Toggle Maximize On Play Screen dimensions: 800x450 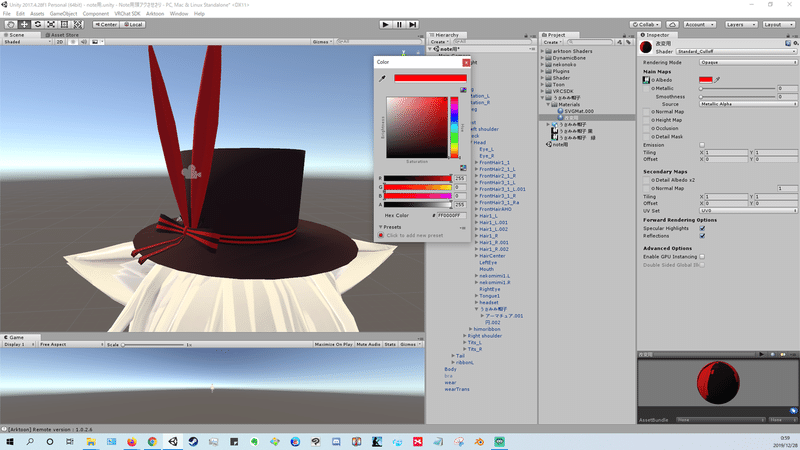(x=333, y=344)
